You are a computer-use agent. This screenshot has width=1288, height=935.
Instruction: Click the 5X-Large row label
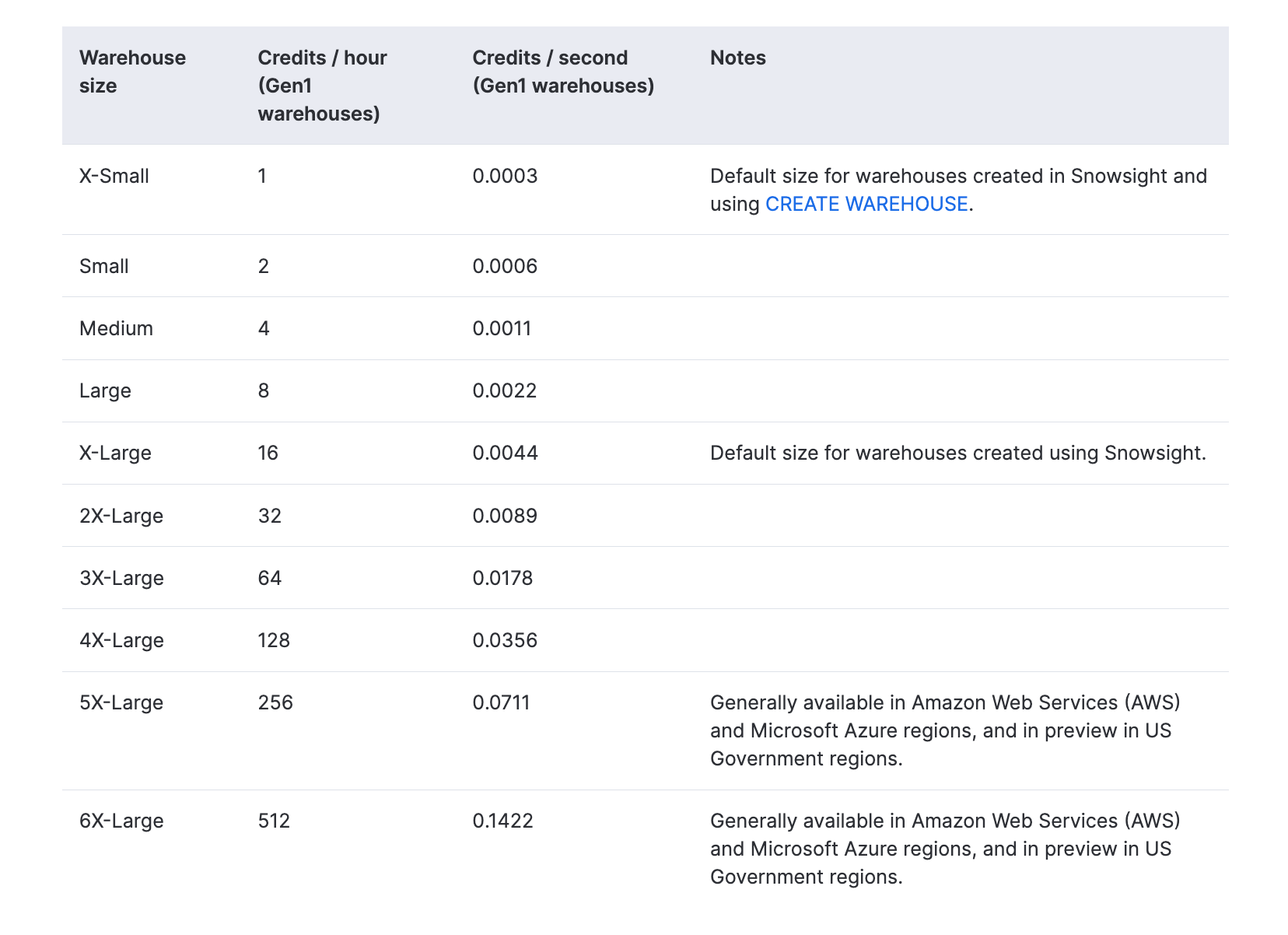(x=121, y=702)
